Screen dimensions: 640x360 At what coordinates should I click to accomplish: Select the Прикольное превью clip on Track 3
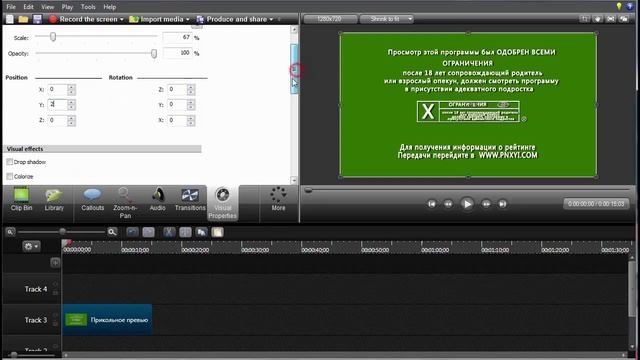click(107, 320)
